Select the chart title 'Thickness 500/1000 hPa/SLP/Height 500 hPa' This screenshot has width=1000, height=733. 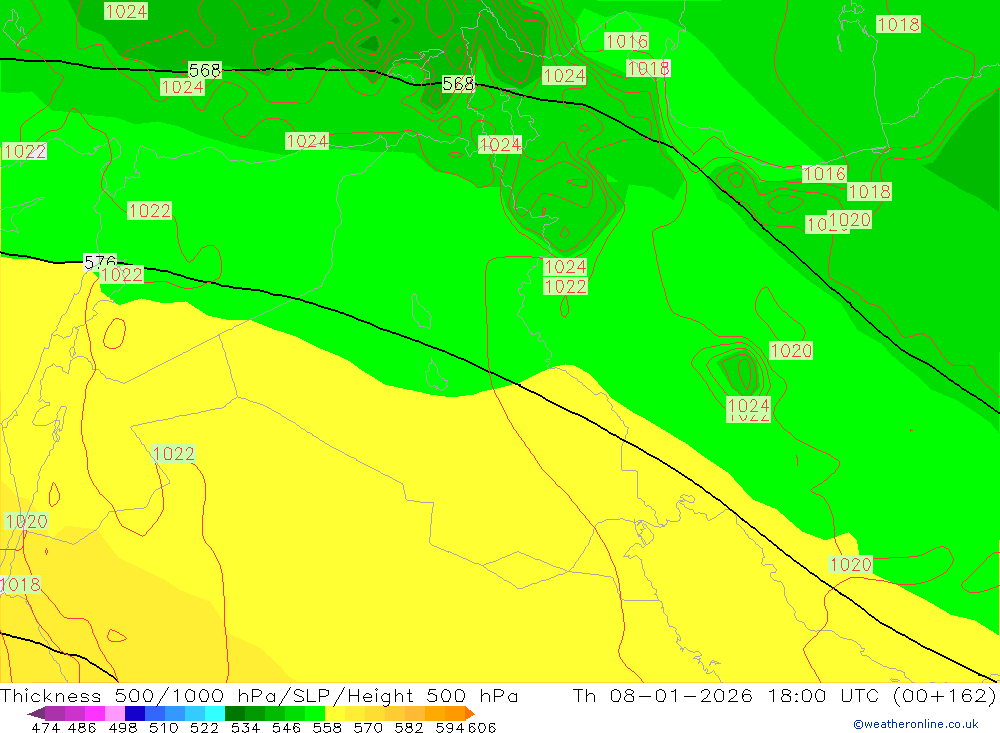tap(259, 695)
